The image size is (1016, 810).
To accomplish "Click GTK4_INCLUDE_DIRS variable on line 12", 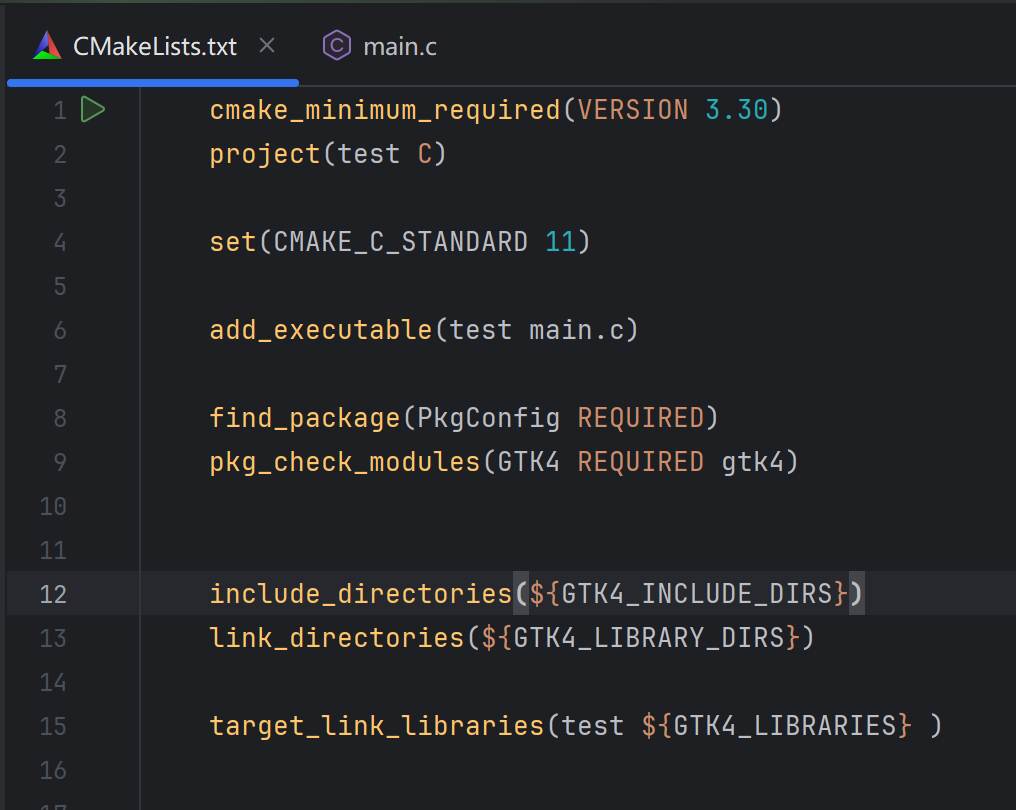I will (697, 594).
